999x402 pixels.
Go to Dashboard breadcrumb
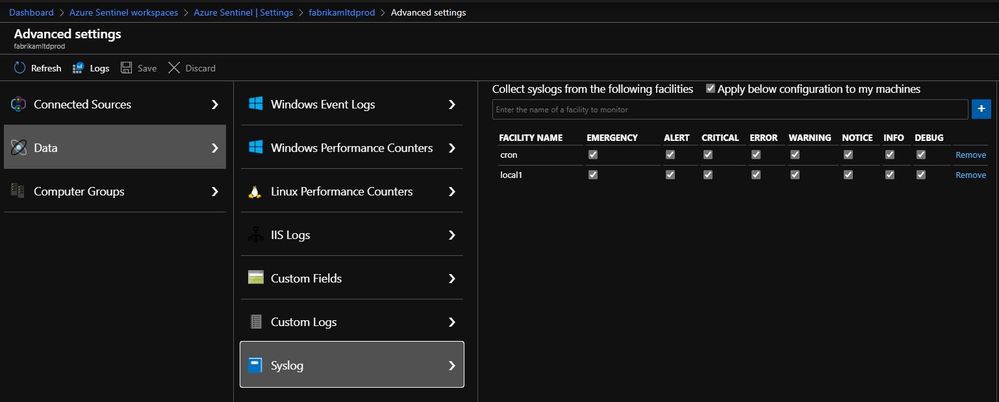point(31,13)
